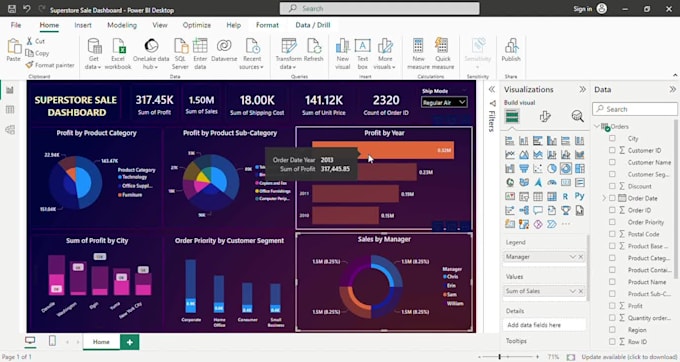Open the Get data source menu

(x=94, y=53)
